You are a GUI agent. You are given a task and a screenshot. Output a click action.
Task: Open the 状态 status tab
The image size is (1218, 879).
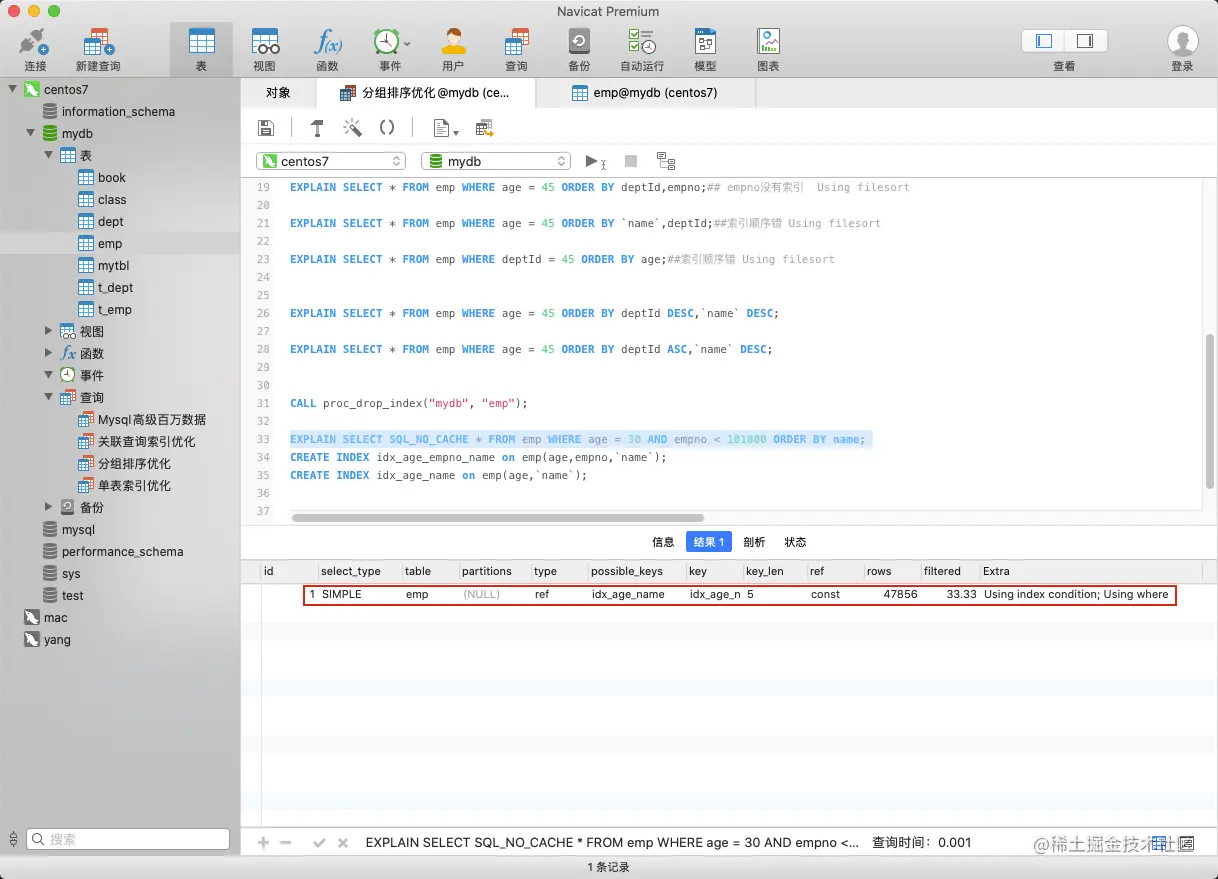795,542
